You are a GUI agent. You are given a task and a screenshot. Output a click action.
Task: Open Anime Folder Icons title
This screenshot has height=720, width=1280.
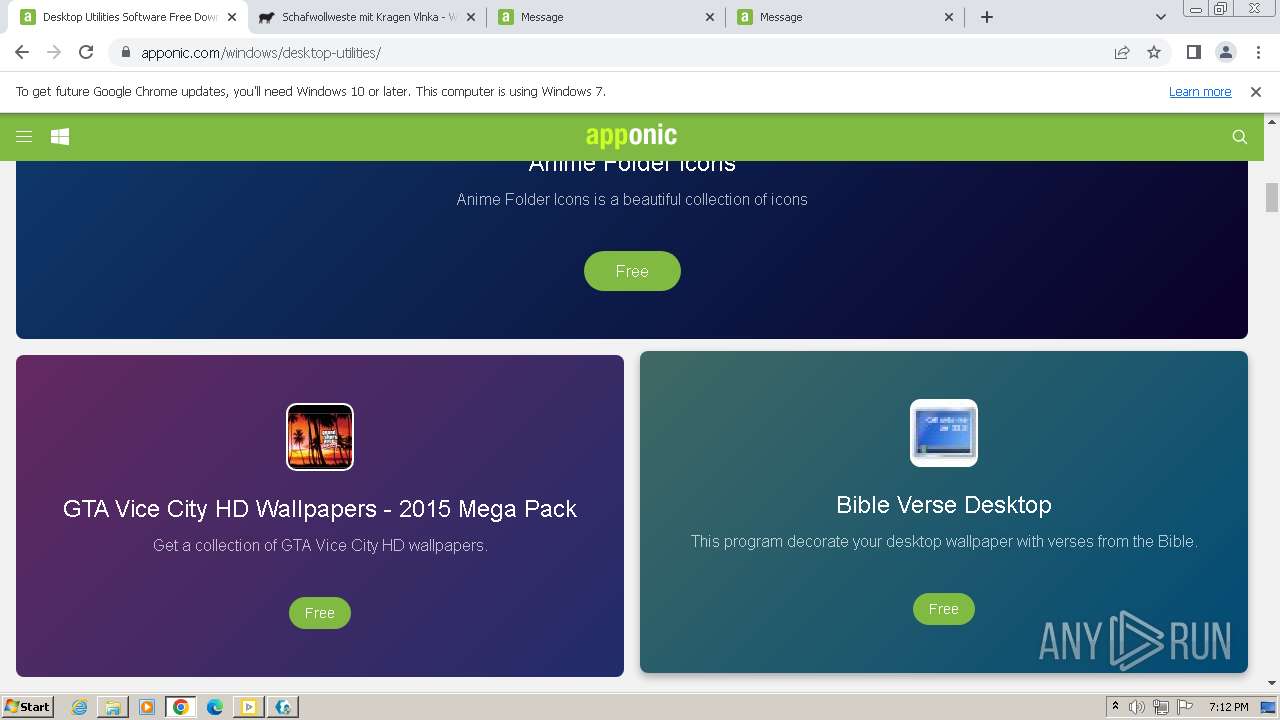click(x=632, y=166)
